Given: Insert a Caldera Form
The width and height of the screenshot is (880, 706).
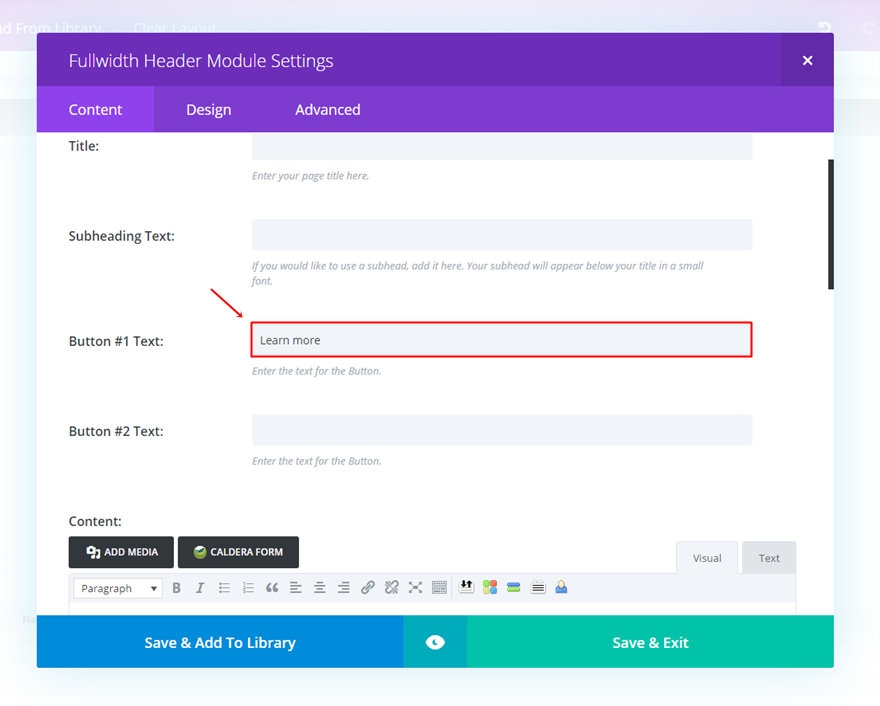Looking at the screenshot, I should (x=238, y=551).
